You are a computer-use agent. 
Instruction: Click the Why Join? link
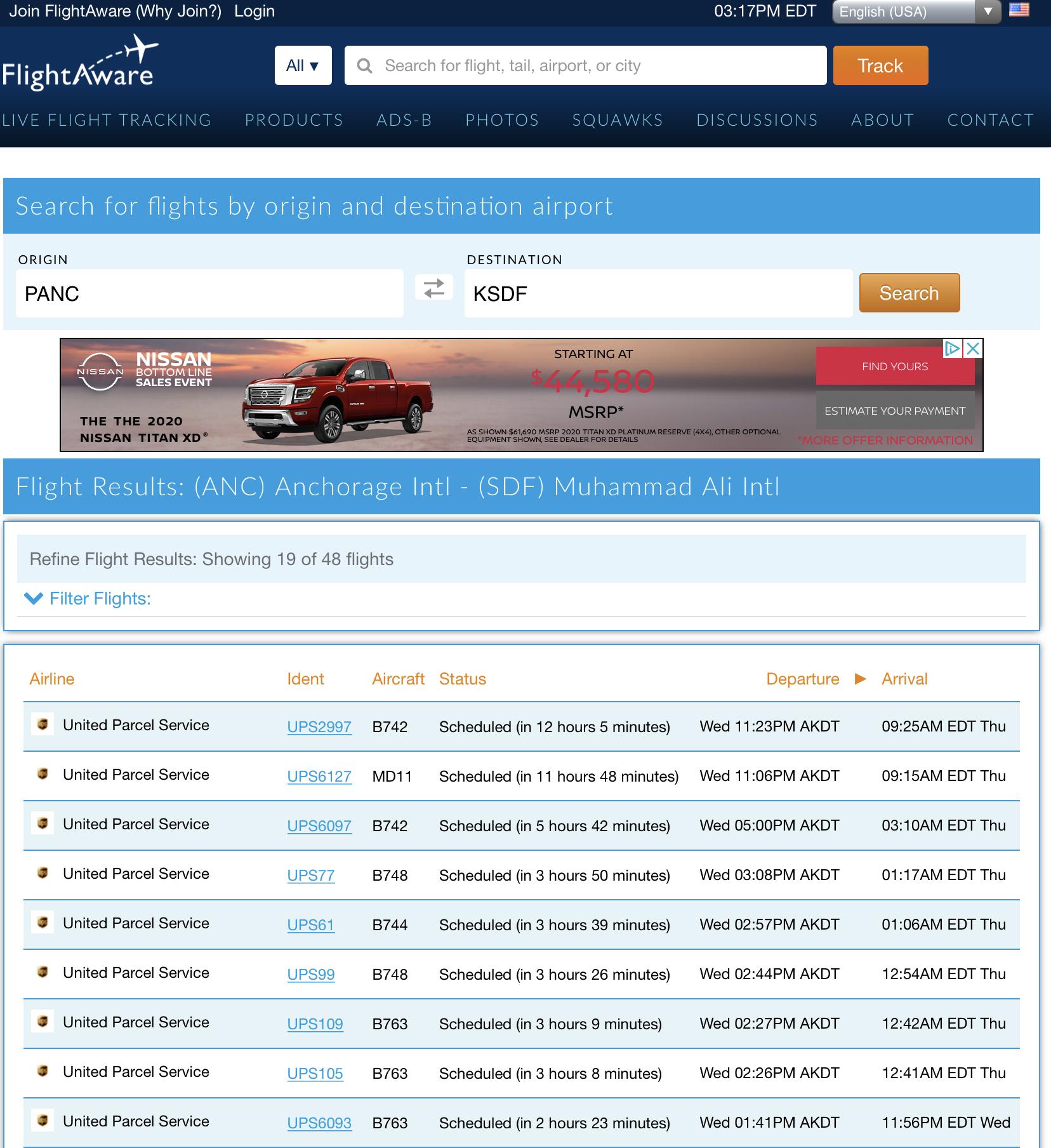click(178, 11)
